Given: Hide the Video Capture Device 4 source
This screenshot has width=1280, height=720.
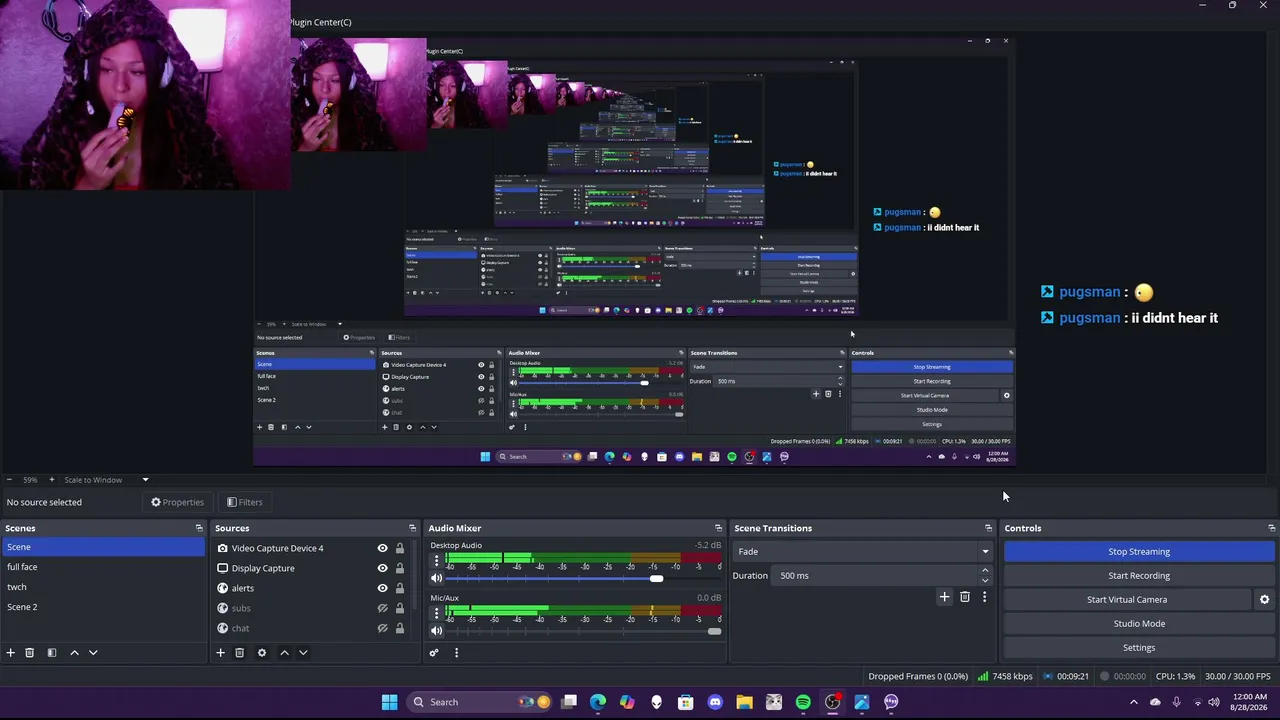Looking at the screenshot, I should pyautogui.click(x=382, y=548).
